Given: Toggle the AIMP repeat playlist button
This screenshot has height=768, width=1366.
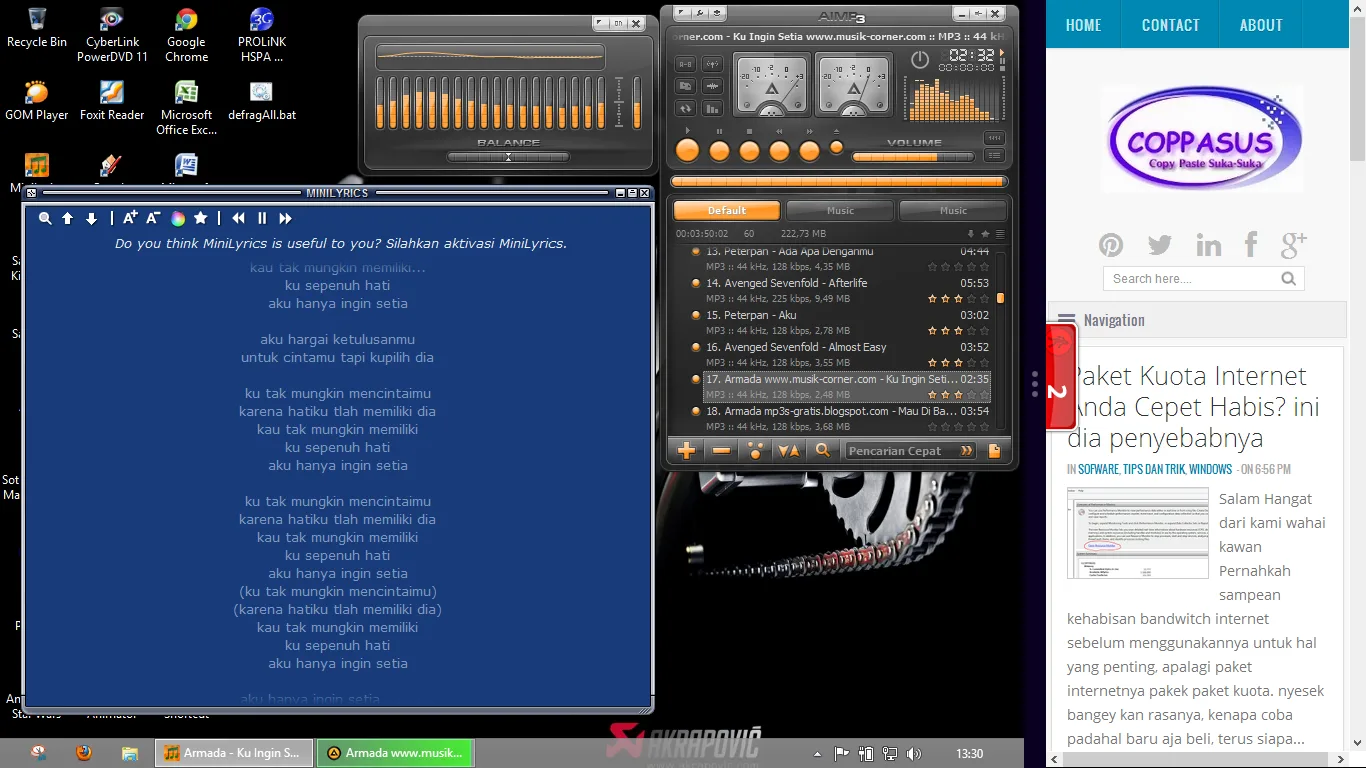Looking at the screenshot, I should [686, 108].
